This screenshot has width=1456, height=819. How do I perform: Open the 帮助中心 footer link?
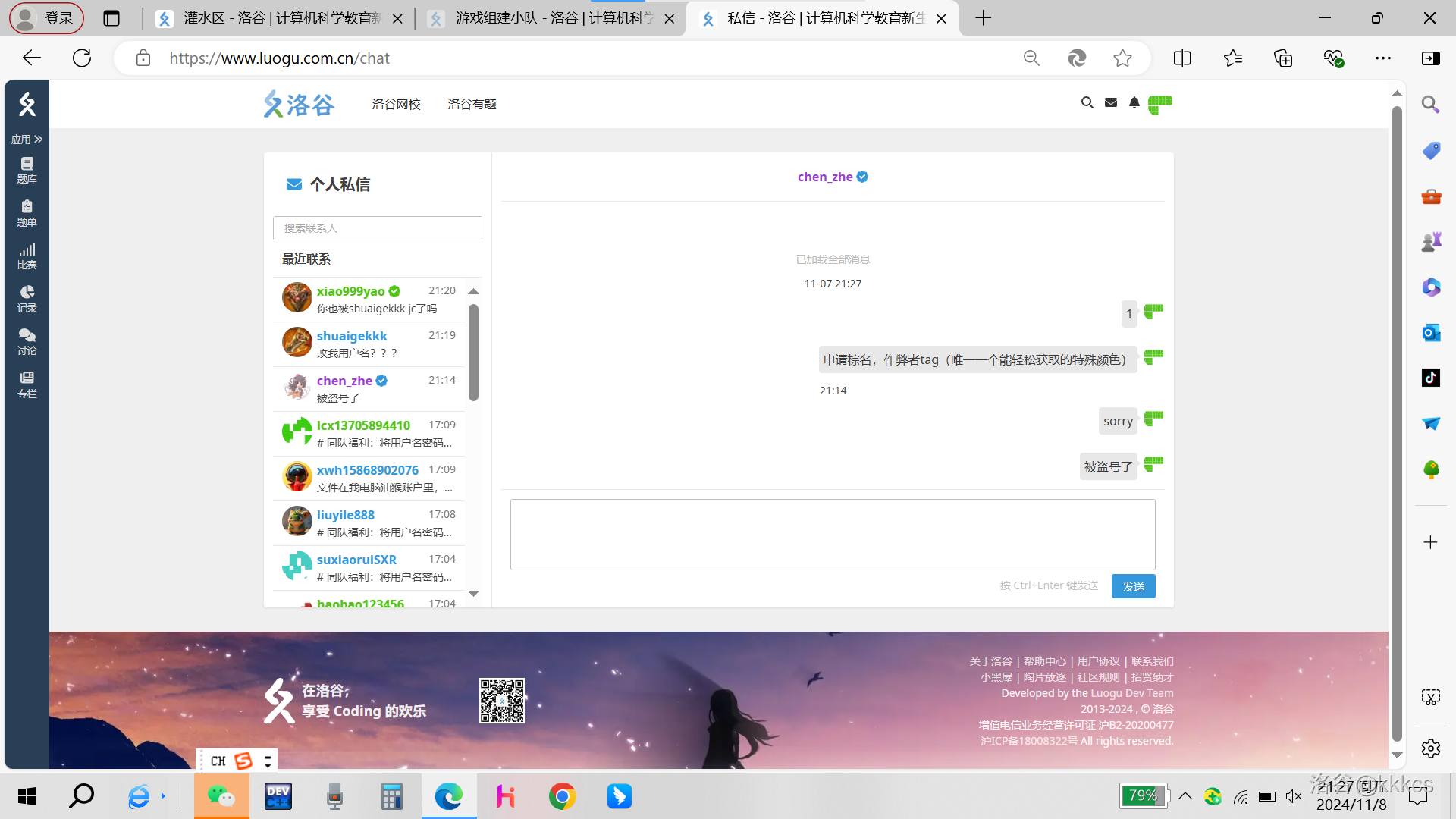tap(1044, 661)
